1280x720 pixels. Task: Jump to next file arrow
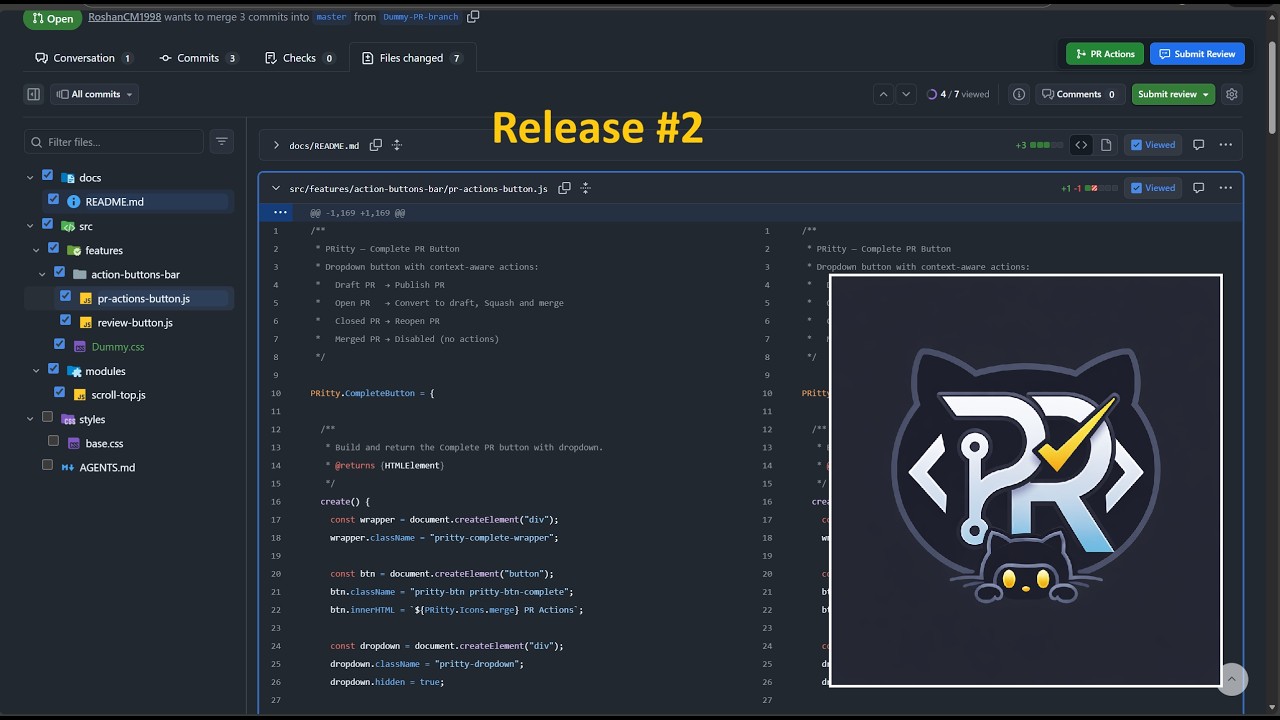906,94
